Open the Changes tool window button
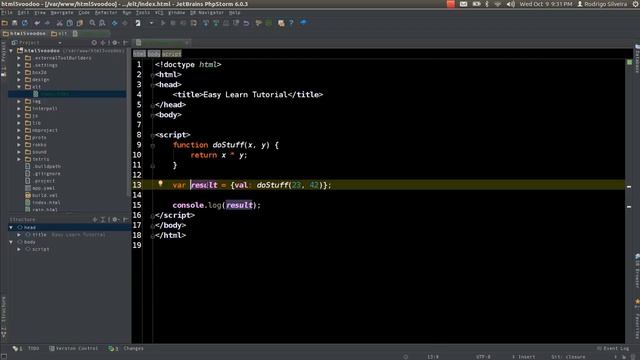640x360 pixels. [x=126, y=349]
